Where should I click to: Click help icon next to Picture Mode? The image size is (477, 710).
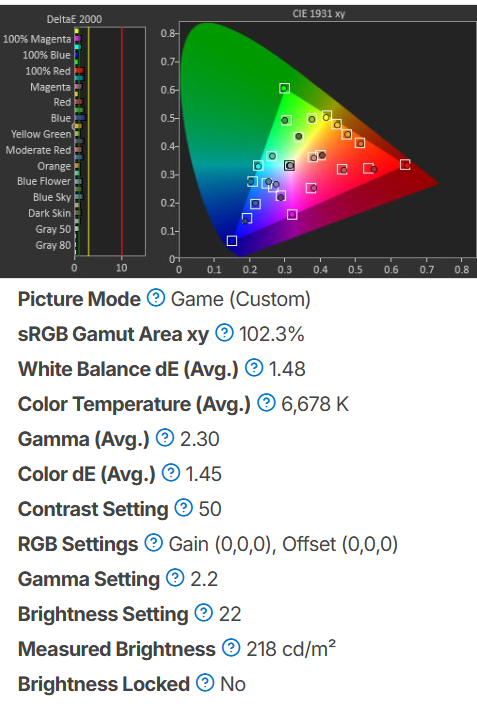coord(156,298)
